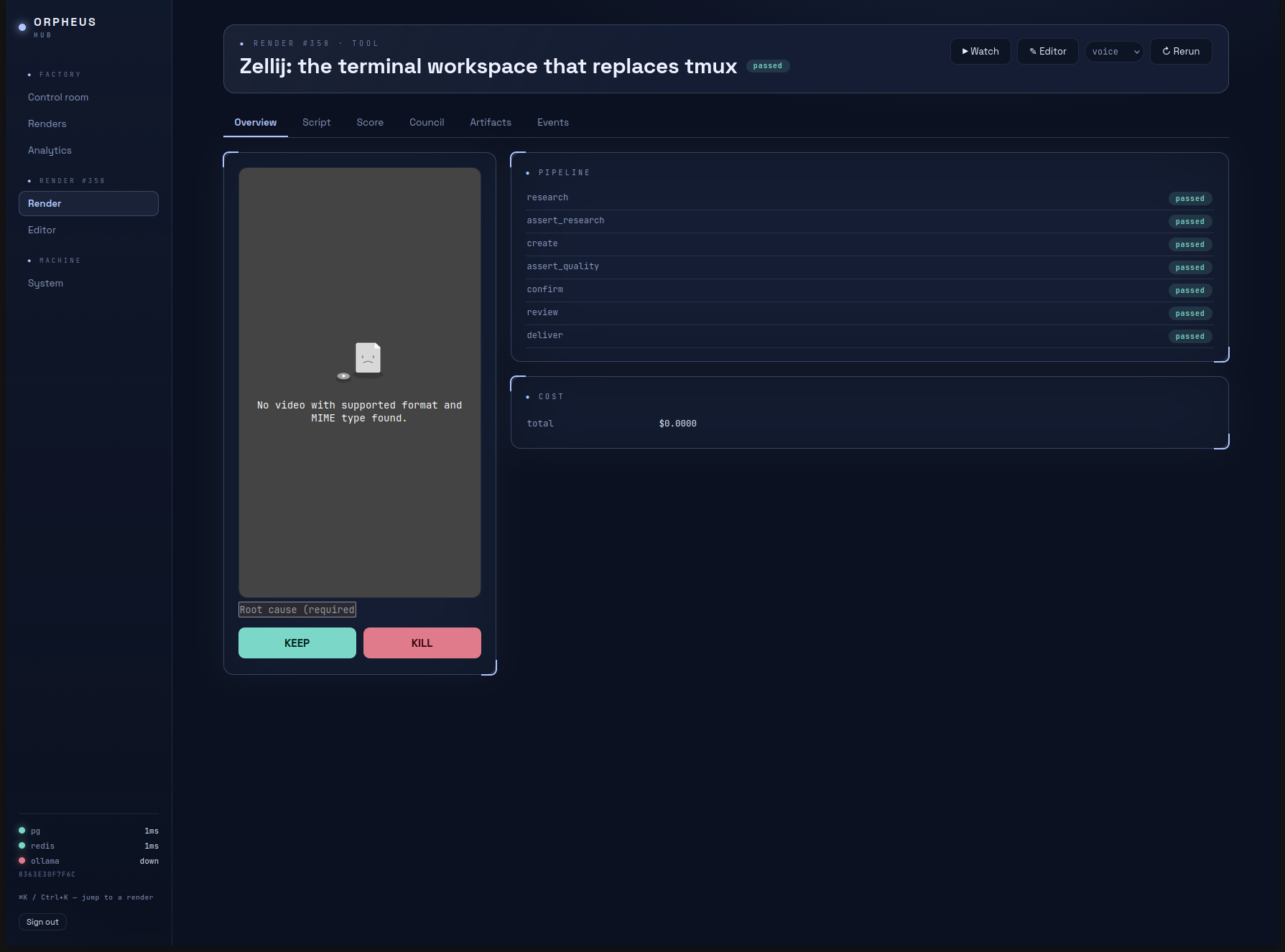Click the "RENDER #358 · TOOL" header label
This screenshot has height=952, width=1285.
316,44
